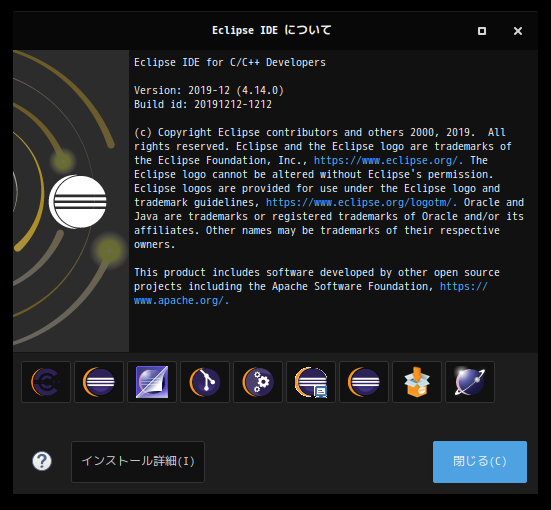Click the 'Version: 2019-12 (4.14.0)' text
Image resolution: width=551 pixels, height=510 pixels.
[209, 90]
